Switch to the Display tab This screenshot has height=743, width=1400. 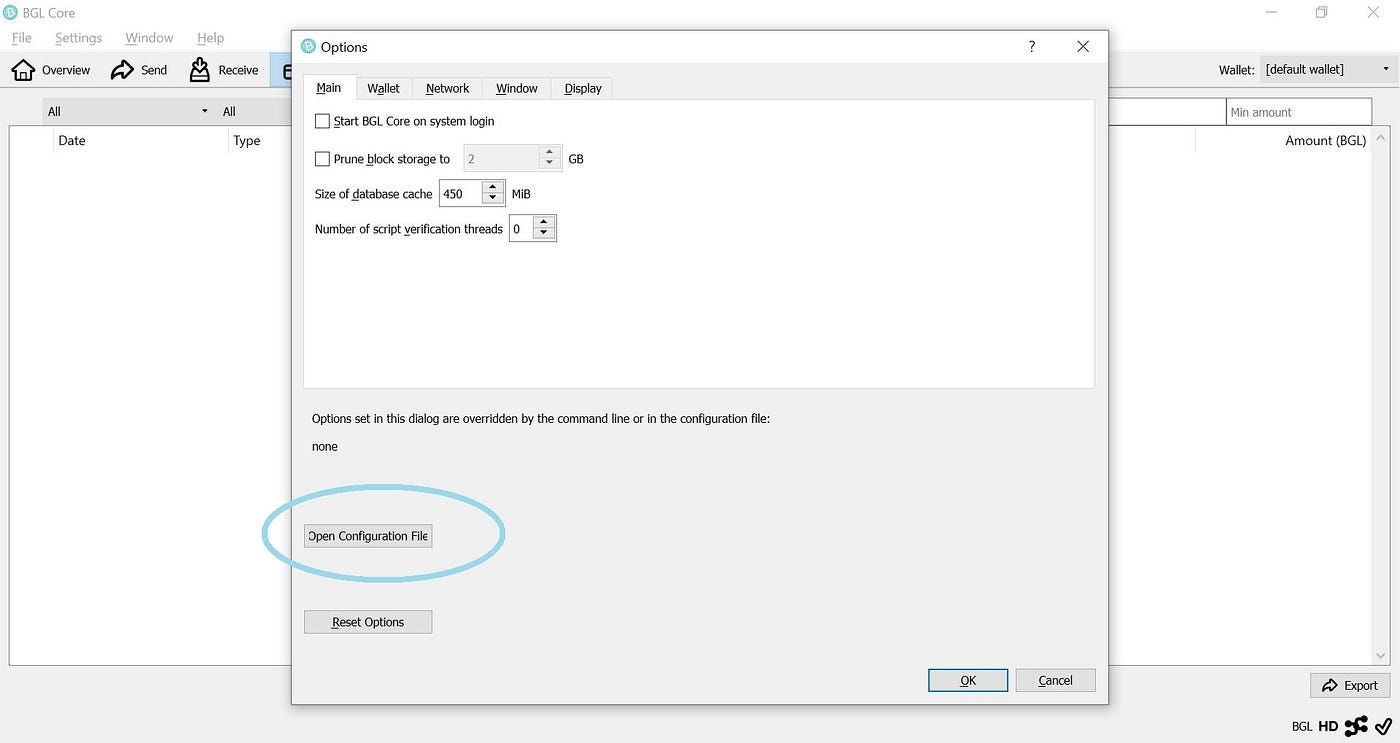583,88
